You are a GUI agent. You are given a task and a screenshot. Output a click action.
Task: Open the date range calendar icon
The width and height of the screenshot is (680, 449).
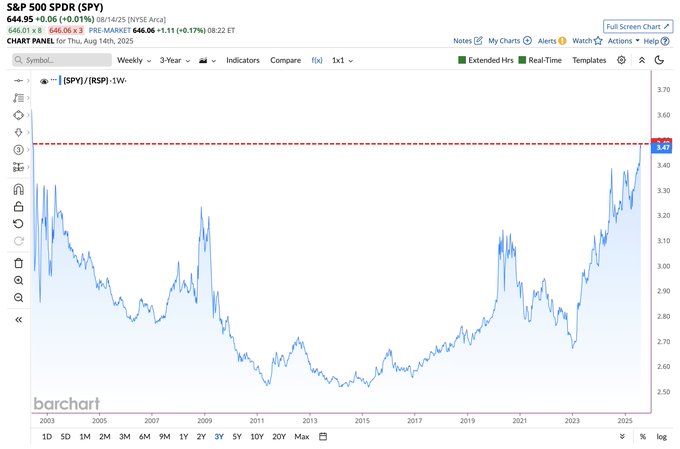(323, 436)
